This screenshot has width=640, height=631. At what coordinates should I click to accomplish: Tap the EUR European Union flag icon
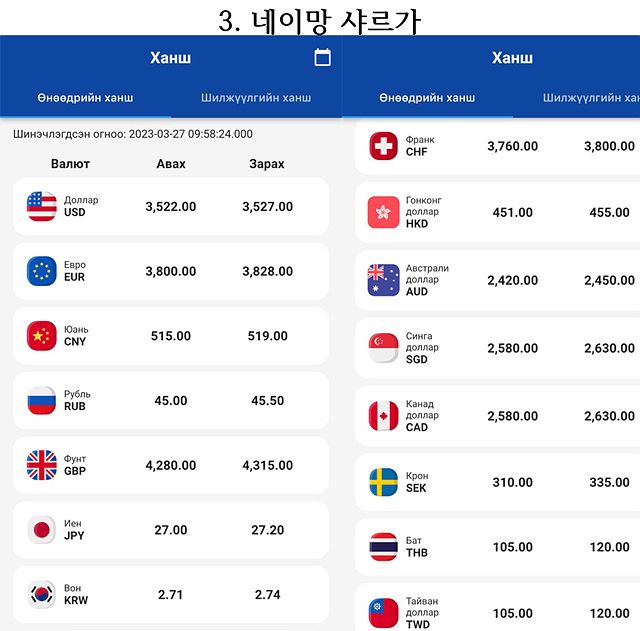[42, 271]
